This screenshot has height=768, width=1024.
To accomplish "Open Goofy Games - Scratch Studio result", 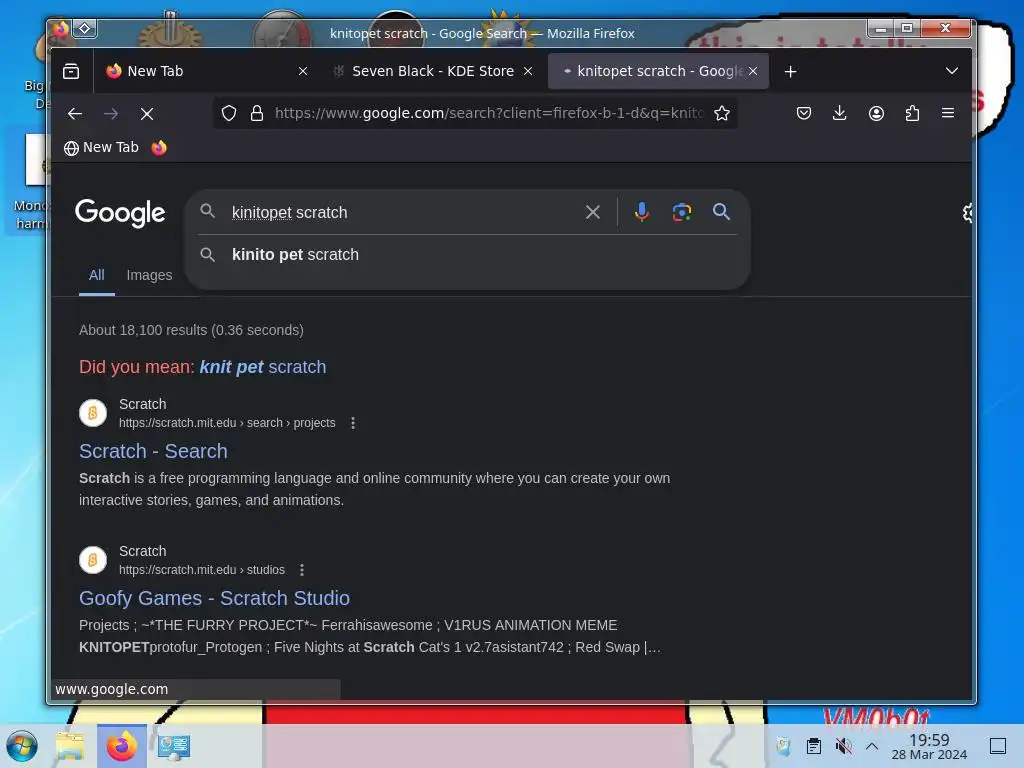I will 214,598.
